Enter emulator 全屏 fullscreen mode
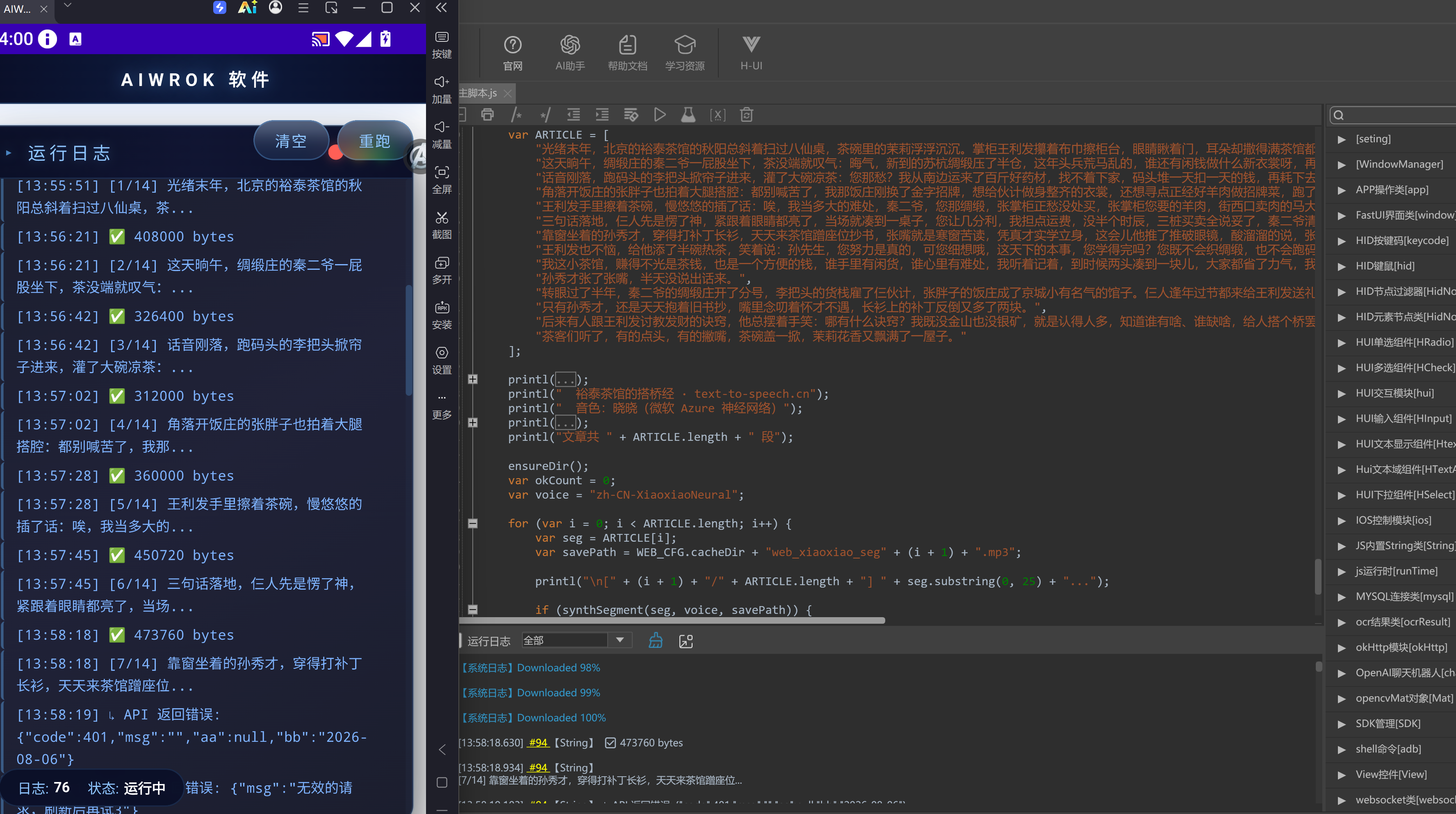This screenshot has width=1456, height=814. pos(442,180)
